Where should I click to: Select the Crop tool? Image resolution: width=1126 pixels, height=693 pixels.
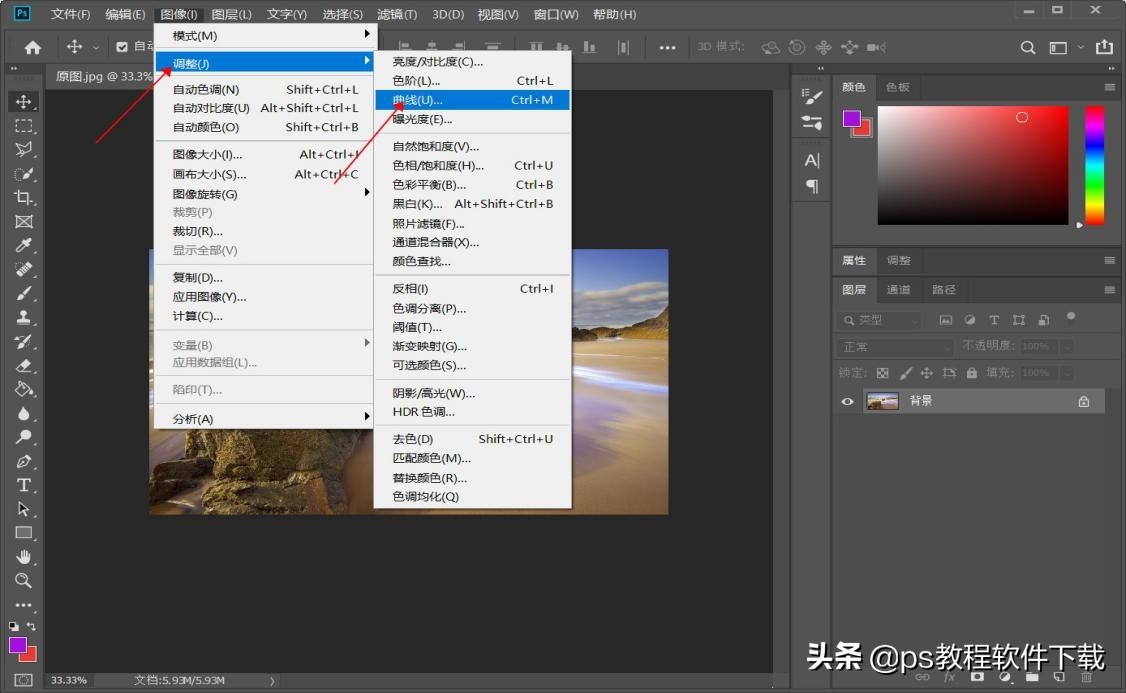(24, 197)
